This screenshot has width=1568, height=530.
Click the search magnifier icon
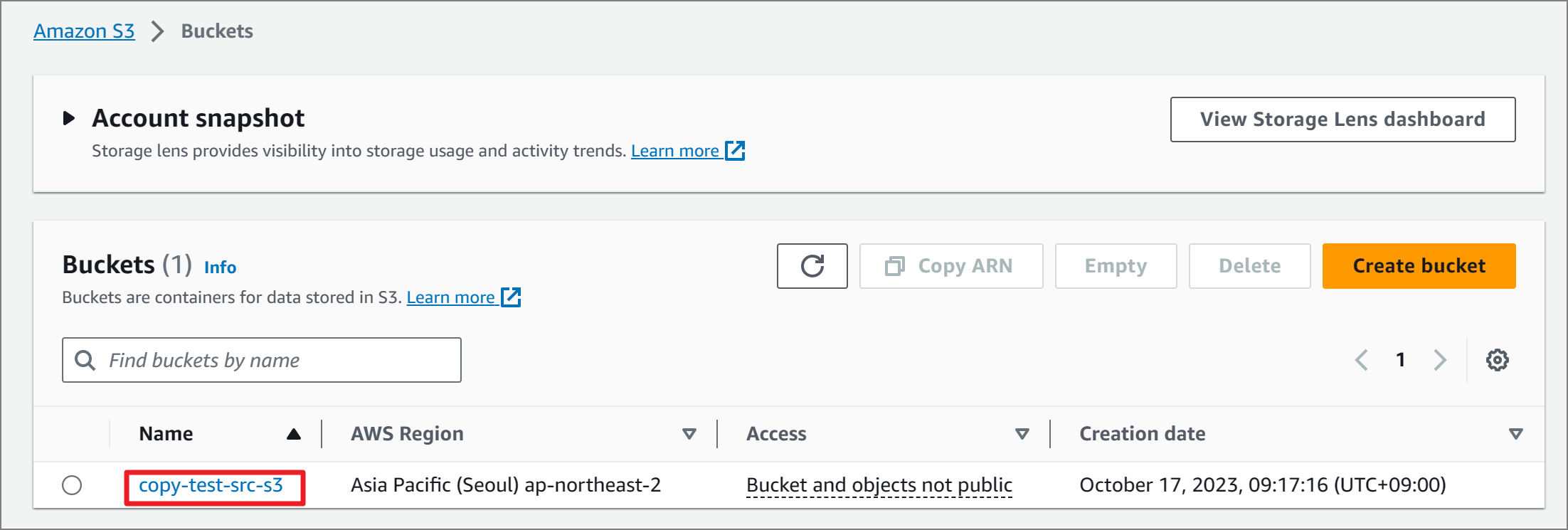pyautogui.click(x=85, y=360)
